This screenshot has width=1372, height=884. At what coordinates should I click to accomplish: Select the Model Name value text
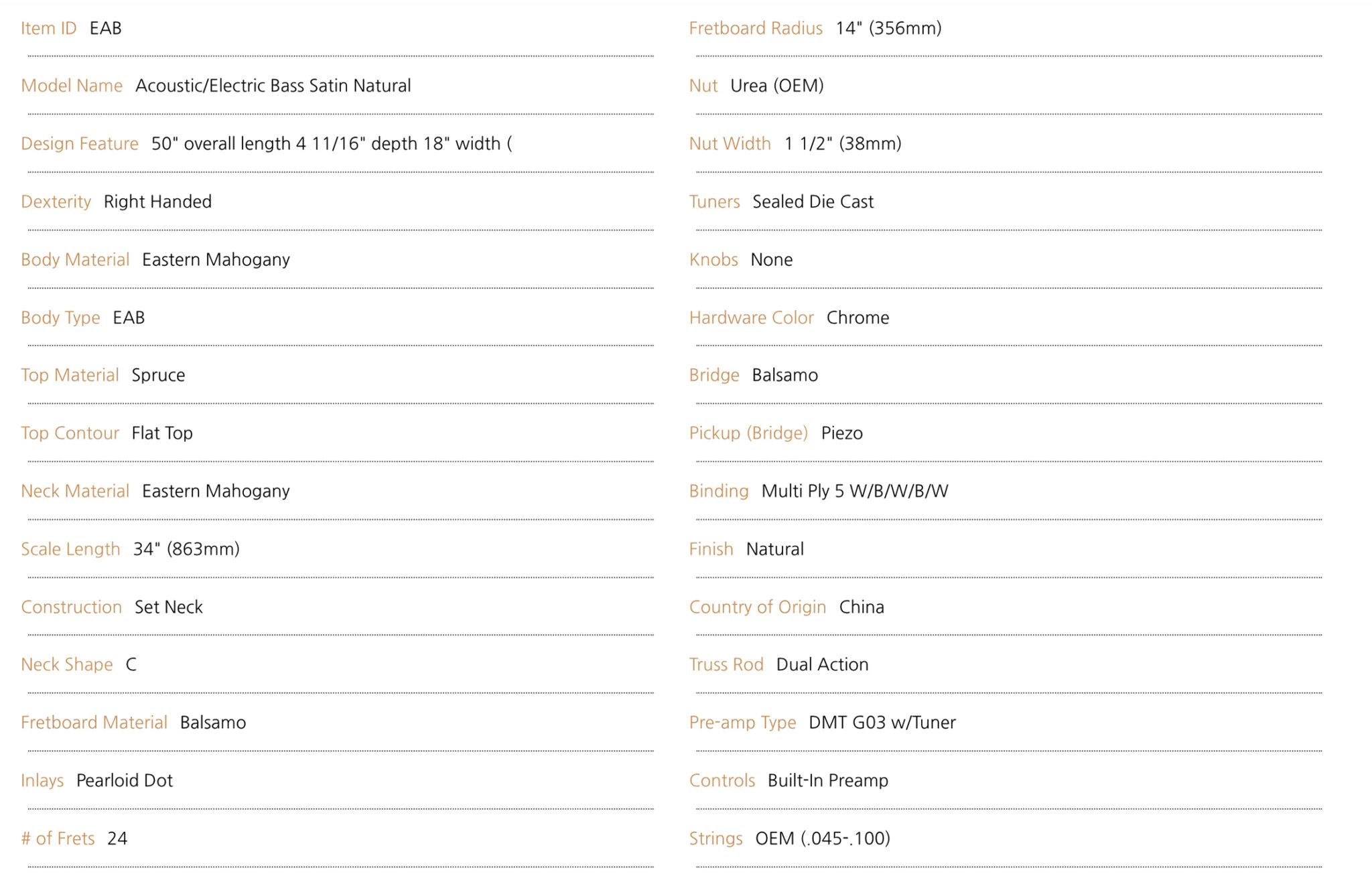(x=273, y=86)
